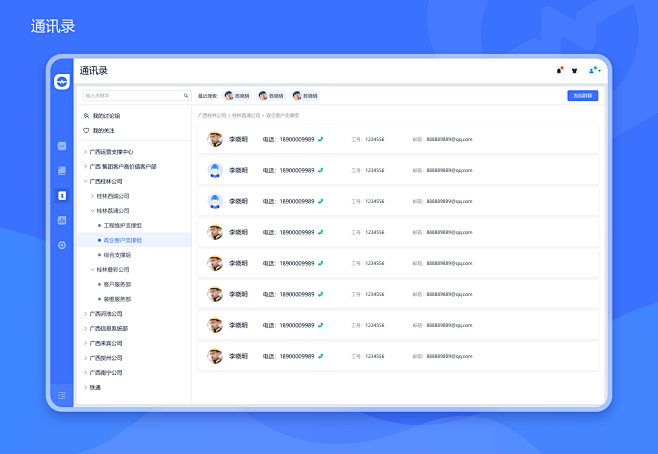Click the green call icon in first contact row
The image size is (658, 454).
(321, 139)
